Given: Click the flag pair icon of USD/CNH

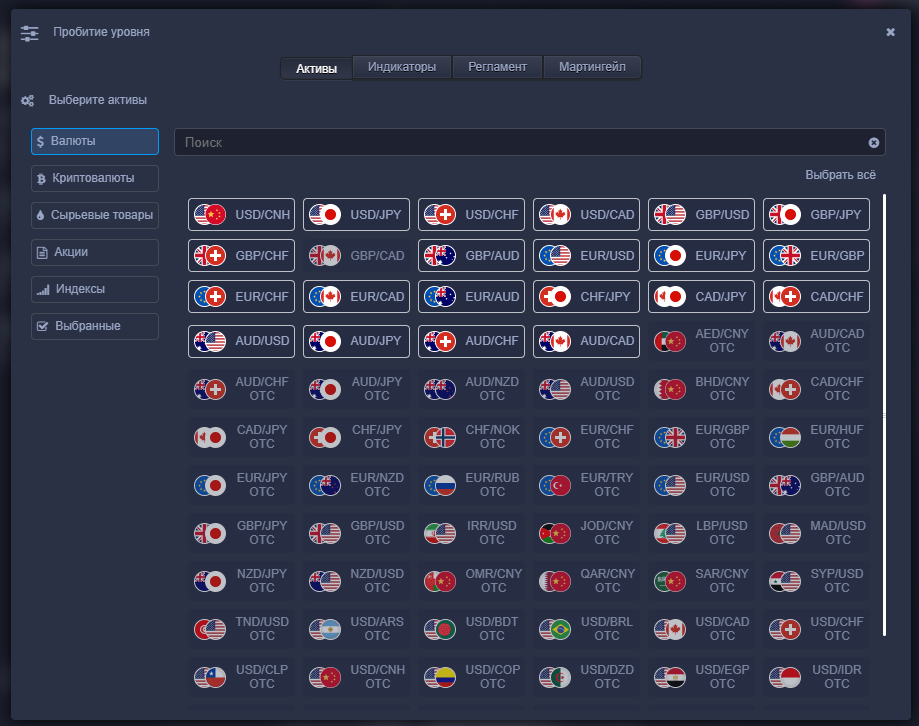Looking at the screenshot, I should 210,214.
